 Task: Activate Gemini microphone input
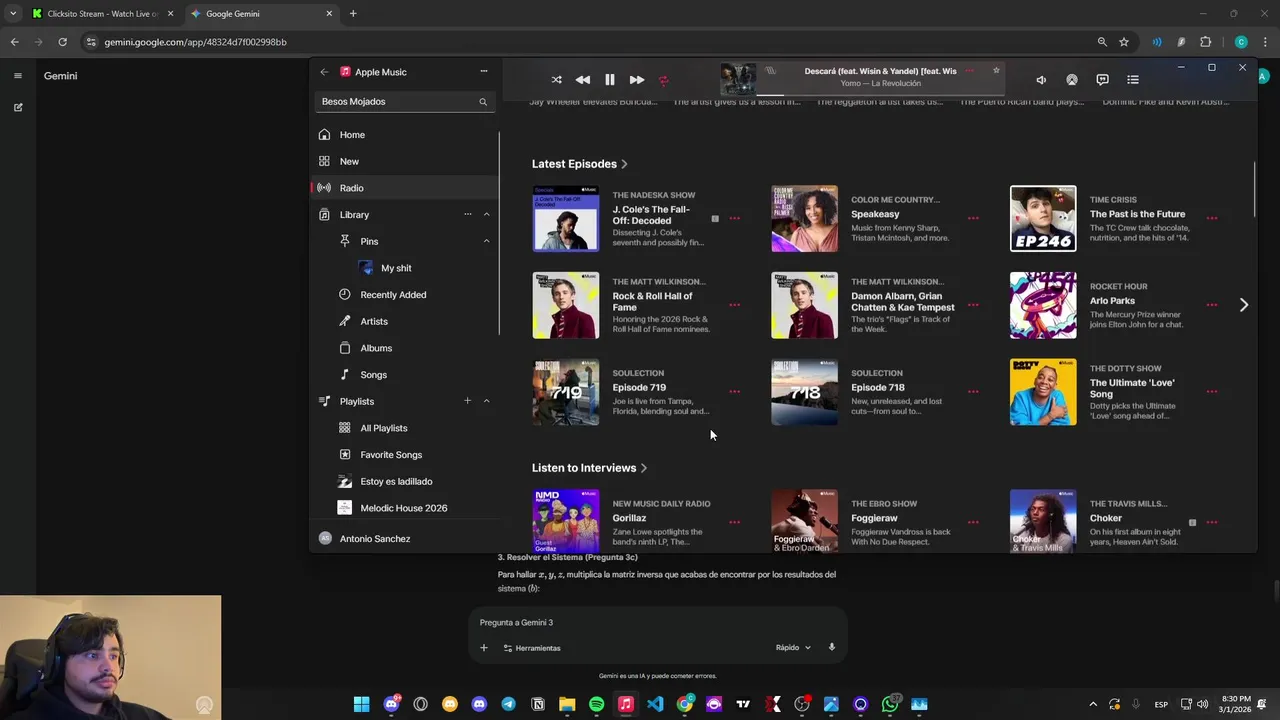831,648
